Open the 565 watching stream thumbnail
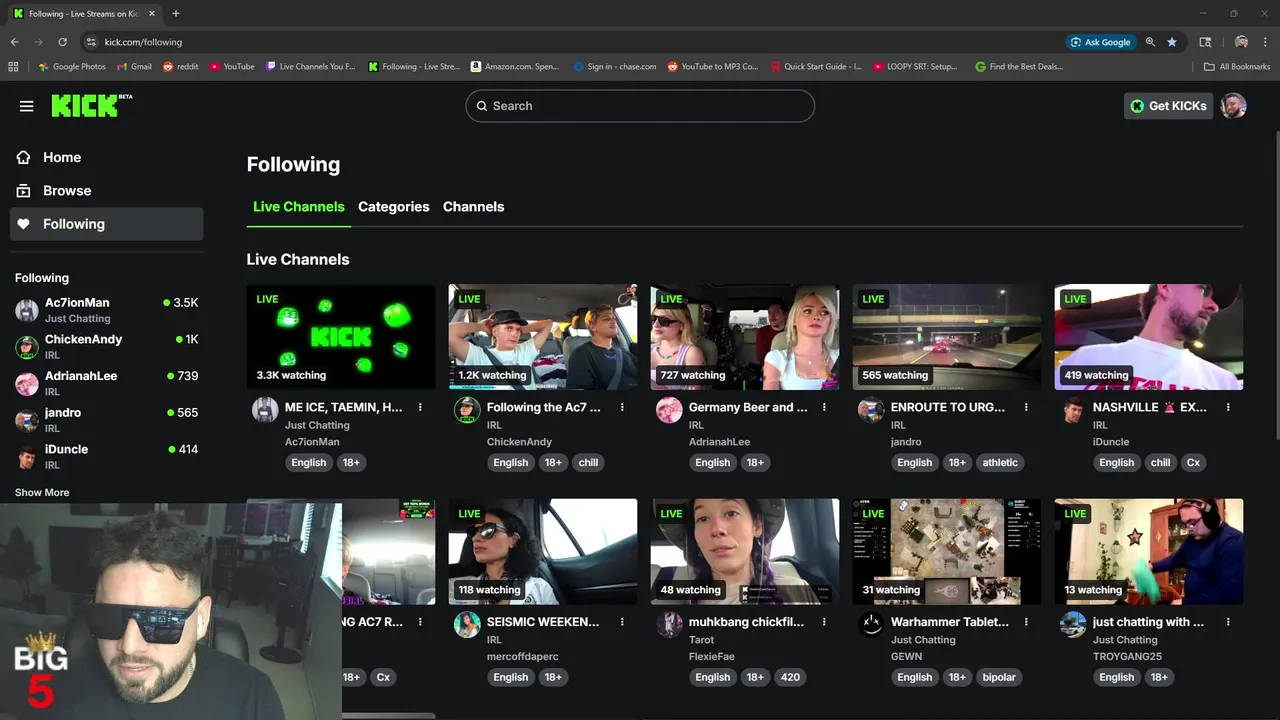Viewport: 1280px width, 720px height. click(947, 337)
